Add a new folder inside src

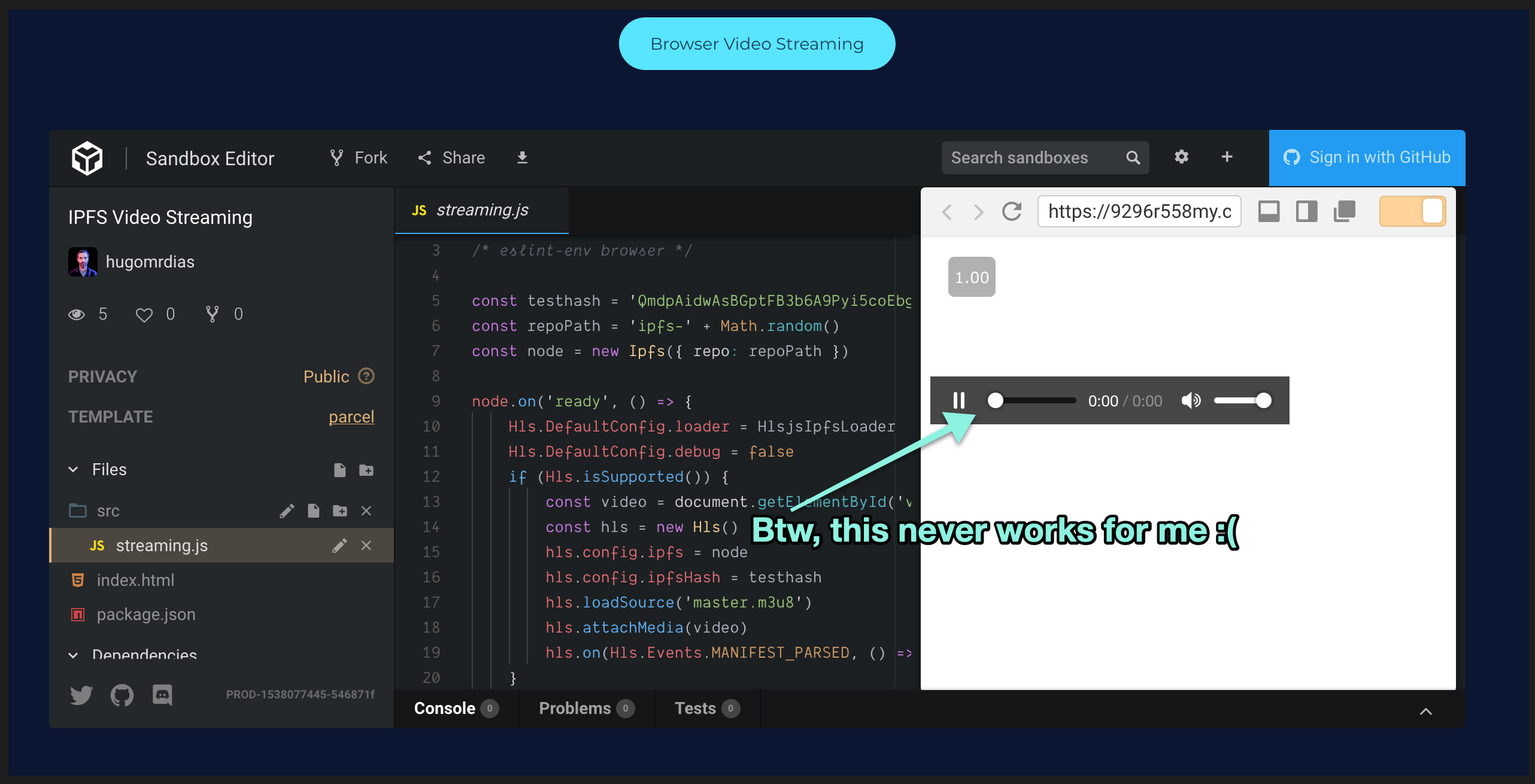pos(340,511)
